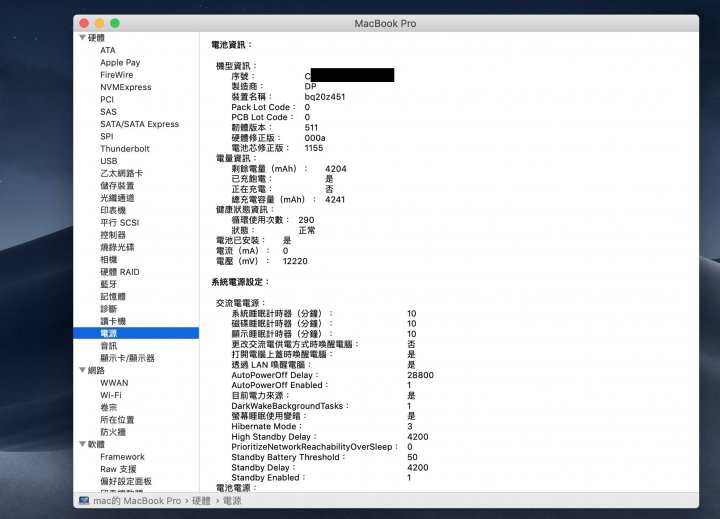Screen dimensions: 720x519
Task: Select SPI in the sidebar
Action: (107, 136)
